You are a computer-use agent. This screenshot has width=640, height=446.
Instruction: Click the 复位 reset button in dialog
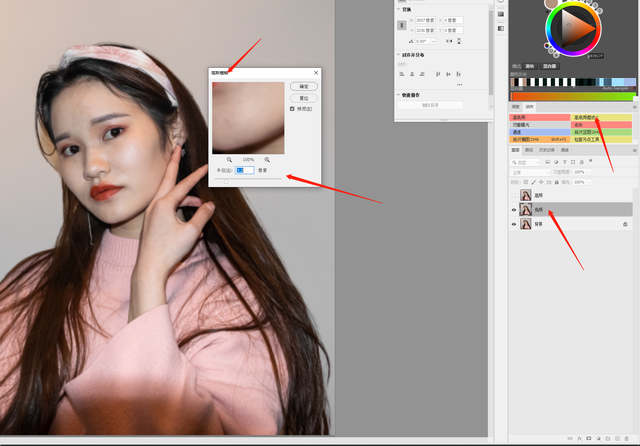(x=304, y=98)
